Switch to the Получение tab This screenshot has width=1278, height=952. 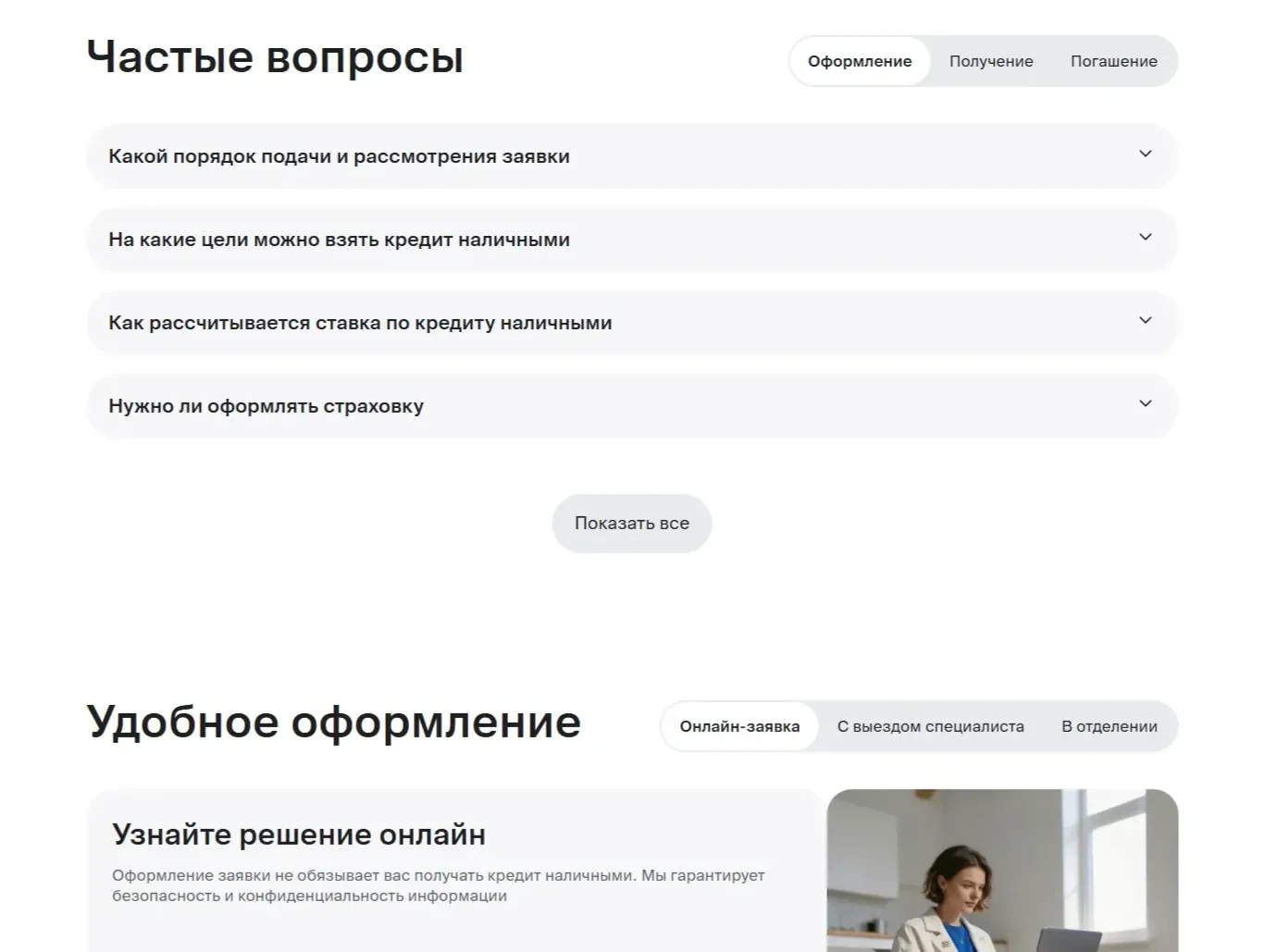(x=991, y=61)
